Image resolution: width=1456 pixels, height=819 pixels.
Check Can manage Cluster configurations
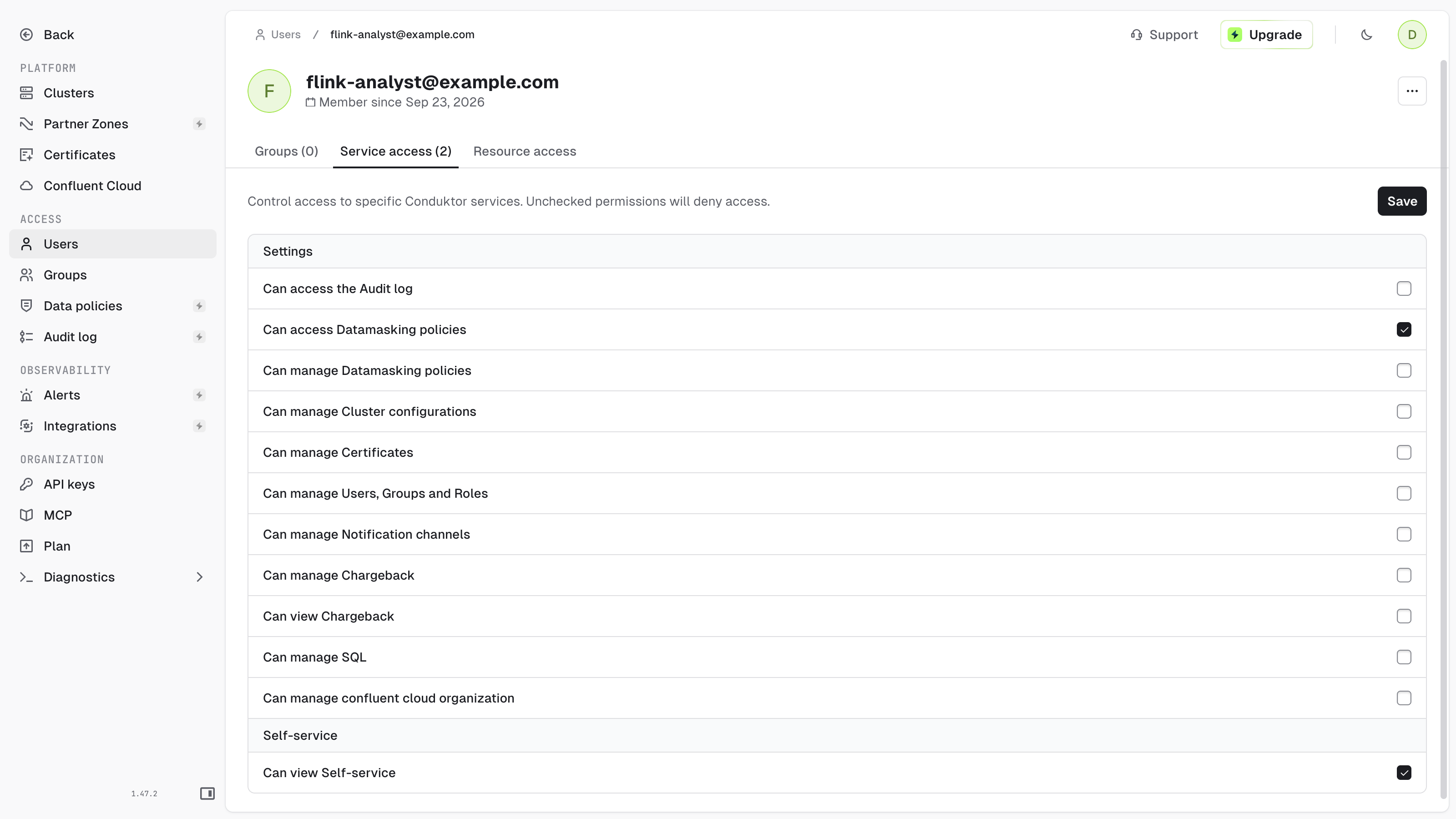[1403, 411]
